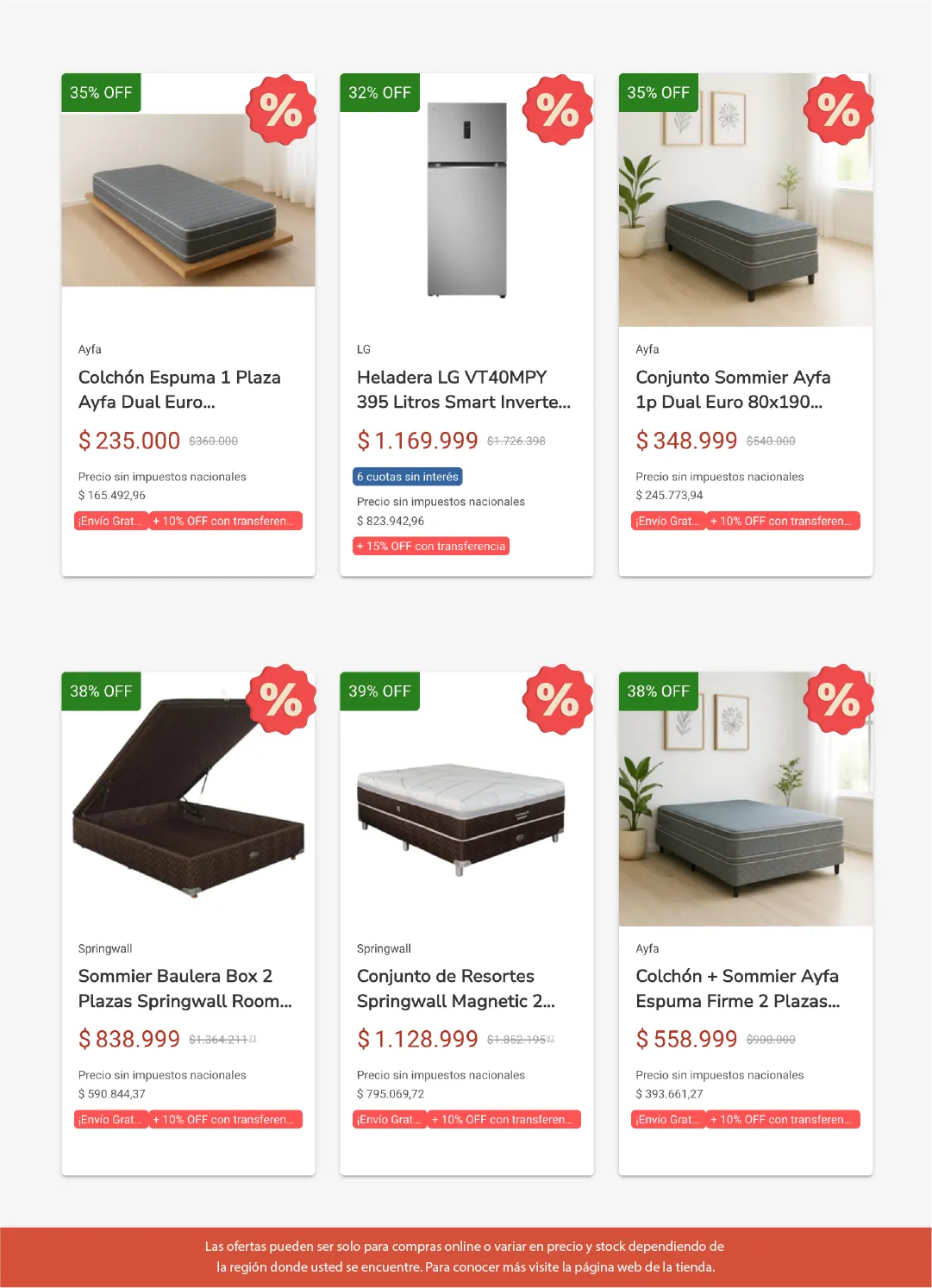The width and height of the screenshot is (932, 1288).
Task: Open the Sommier Baulera Box product image
Action: click(x=188, y=798)
